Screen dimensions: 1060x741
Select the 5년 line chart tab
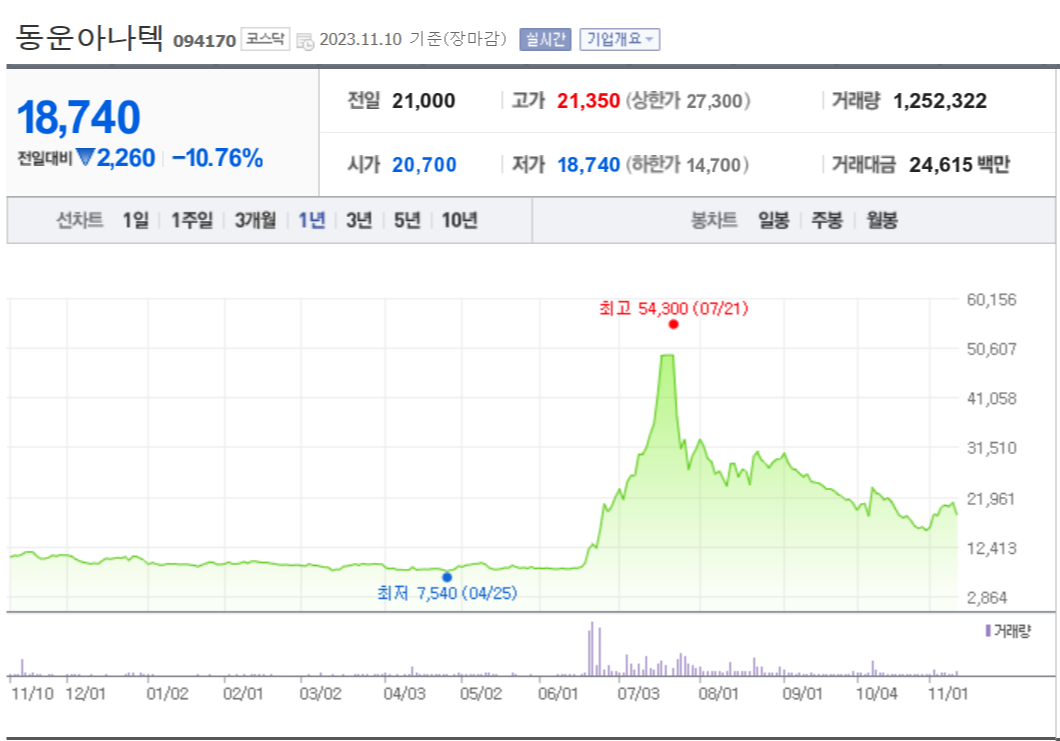[x=407, y=220]
